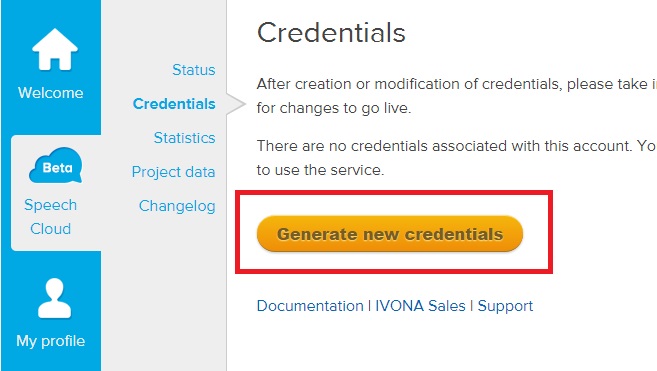The width and height of the screenshot is (657, 371).
Task: Click the 'to use the service' text line
Action: (x=321, y=170)
